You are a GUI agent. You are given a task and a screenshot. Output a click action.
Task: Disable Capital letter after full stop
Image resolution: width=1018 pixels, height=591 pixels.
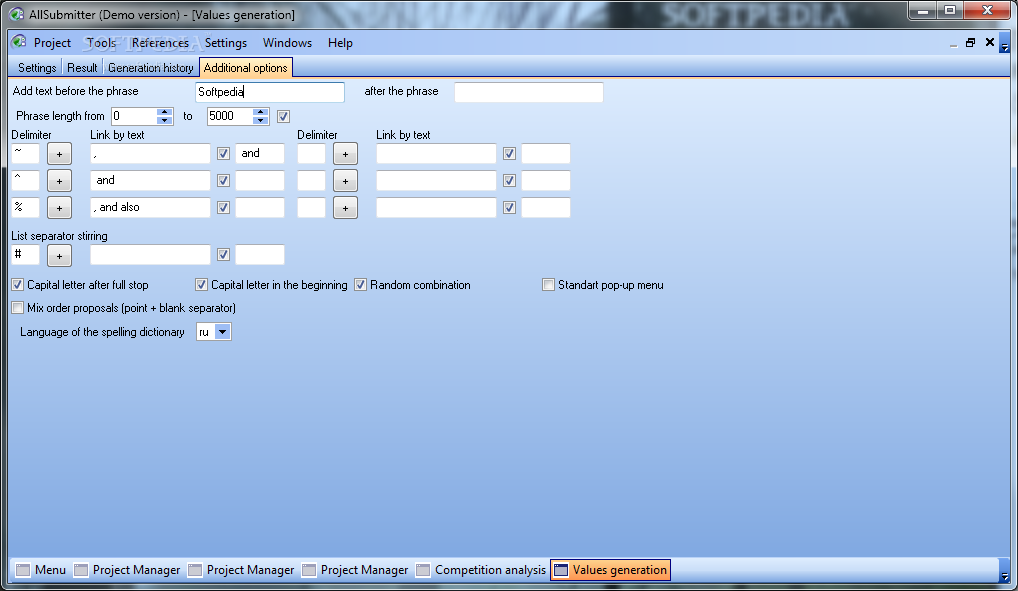coord(18,285)
